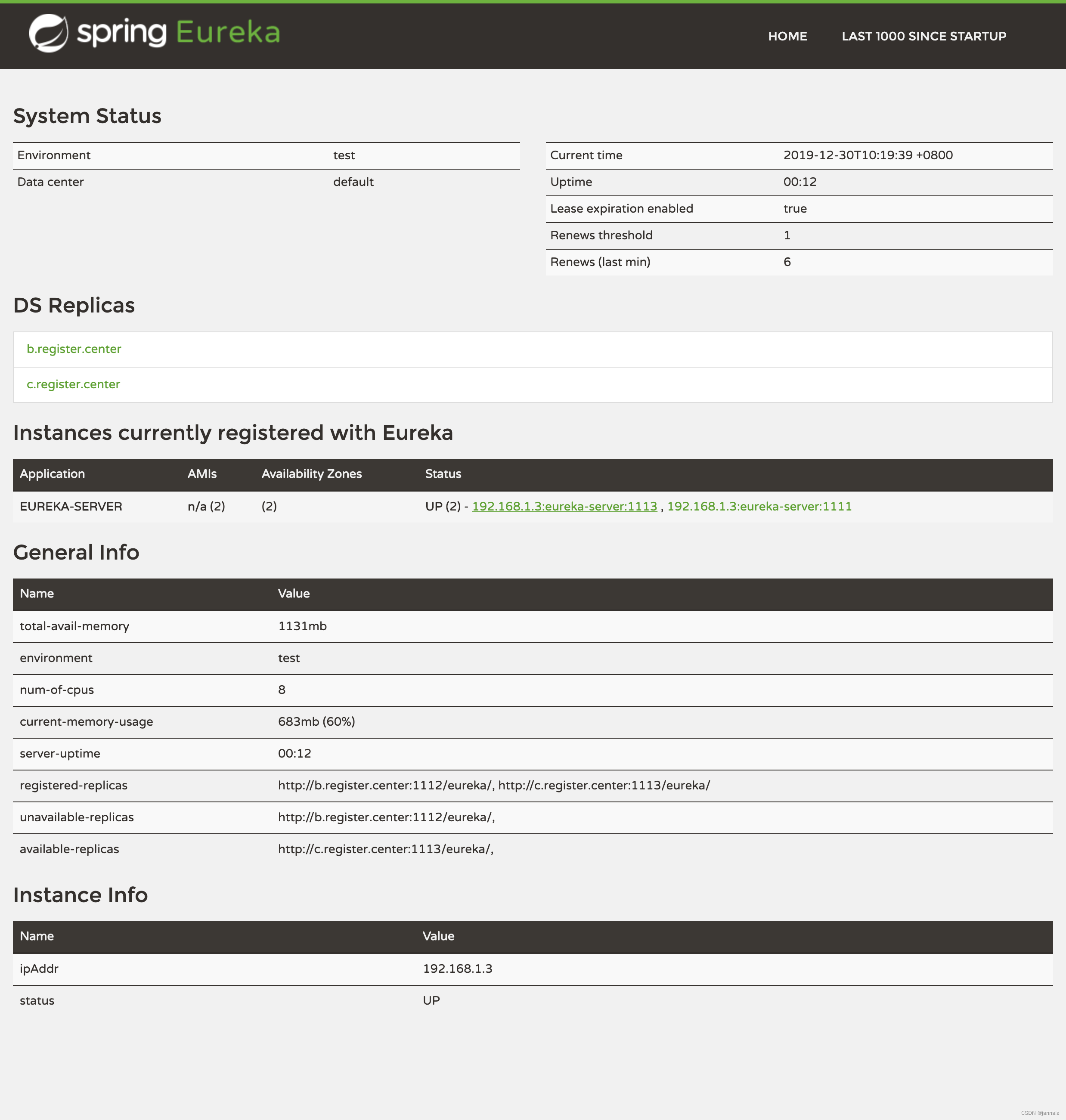This screenshot has height=1120, width=1066.
Task: Click the Renews threshold row
Action: [x=601, y=235]
